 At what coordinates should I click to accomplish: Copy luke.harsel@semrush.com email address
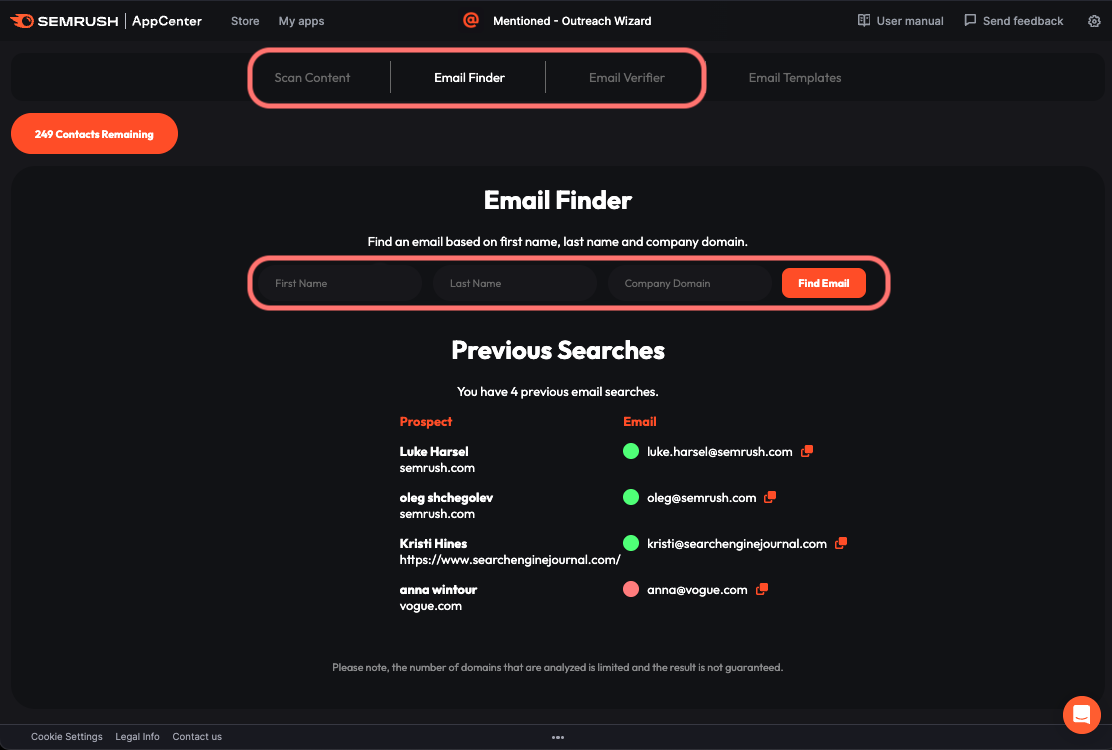807,451
